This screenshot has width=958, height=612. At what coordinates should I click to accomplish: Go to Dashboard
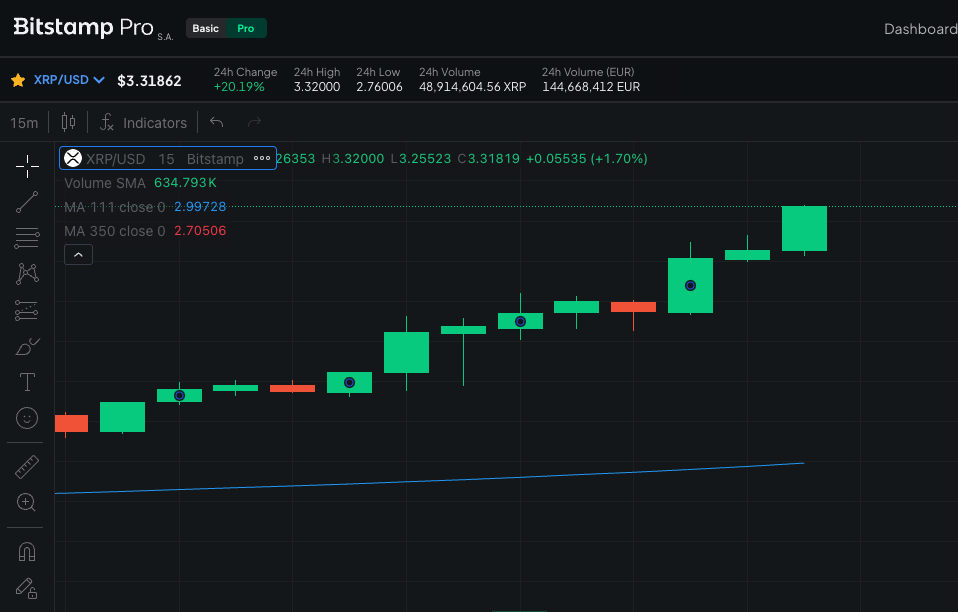(921, 29)
